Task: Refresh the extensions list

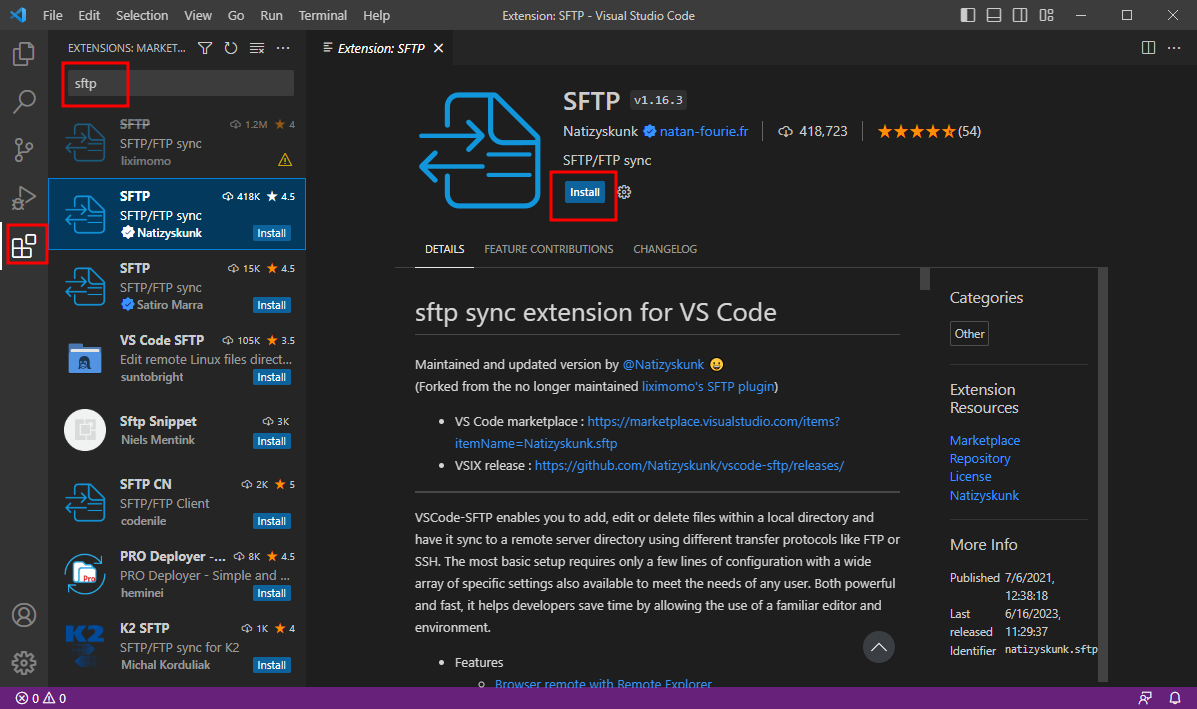Action: (x=231, y=48)
